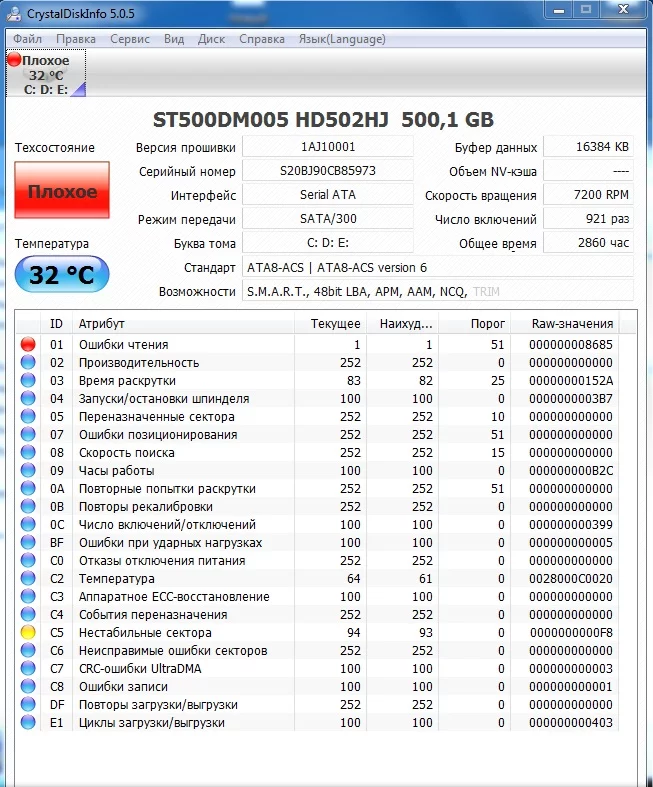Click status icon for Повторные попытки раскрутки
Screen dimensions: 653x787
point(28,488)
